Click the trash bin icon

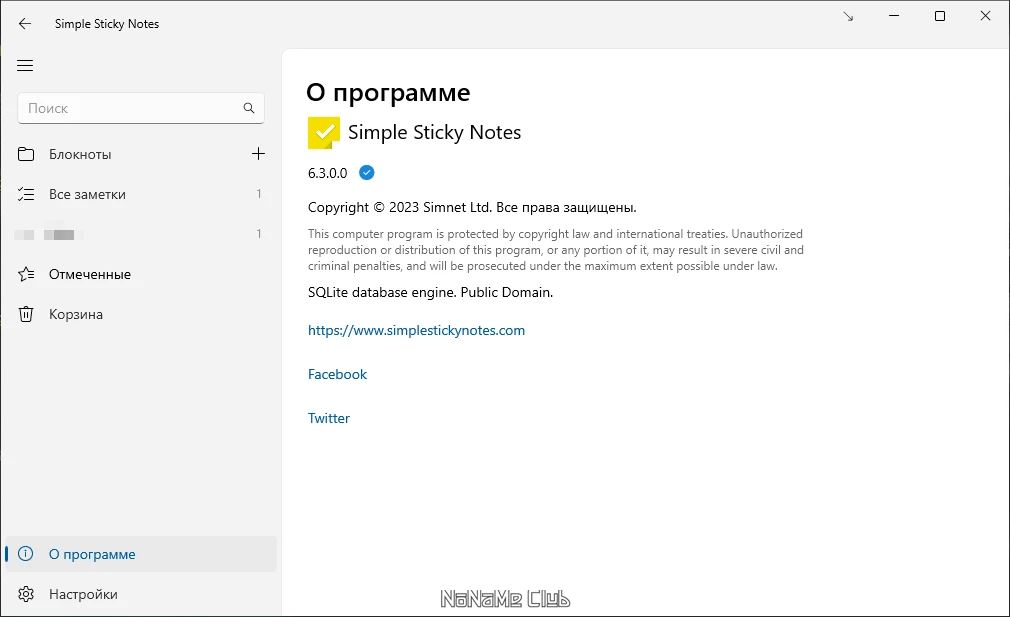click(26, 314)
